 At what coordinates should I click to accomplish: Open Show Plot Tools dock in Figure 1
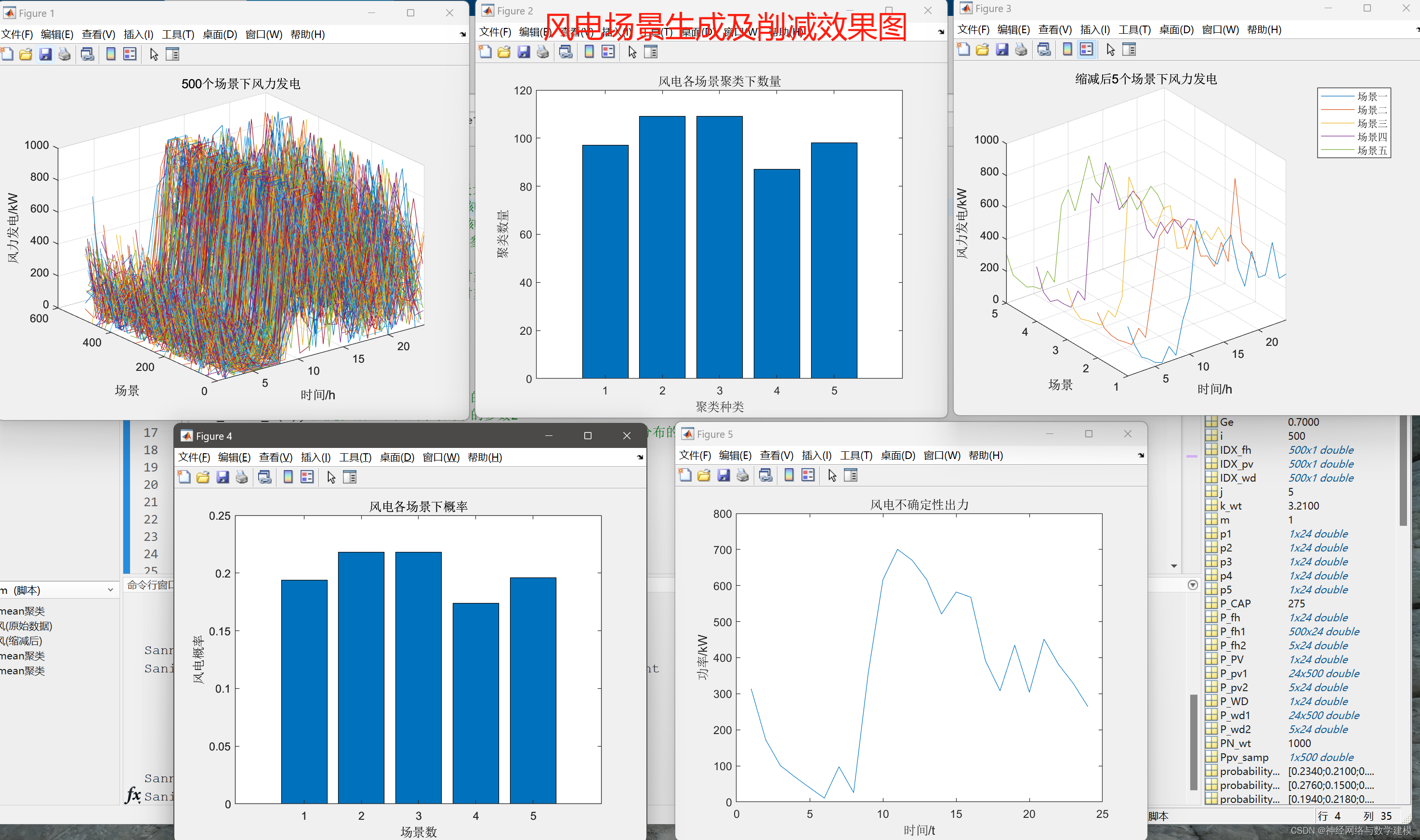(172, 54)
